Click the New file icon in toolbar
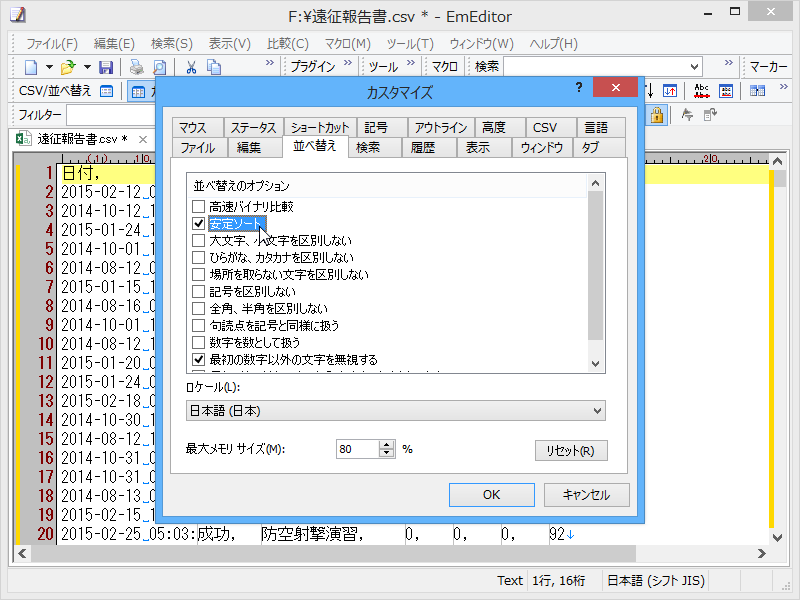Screen dimensions: 800x600 31,67
